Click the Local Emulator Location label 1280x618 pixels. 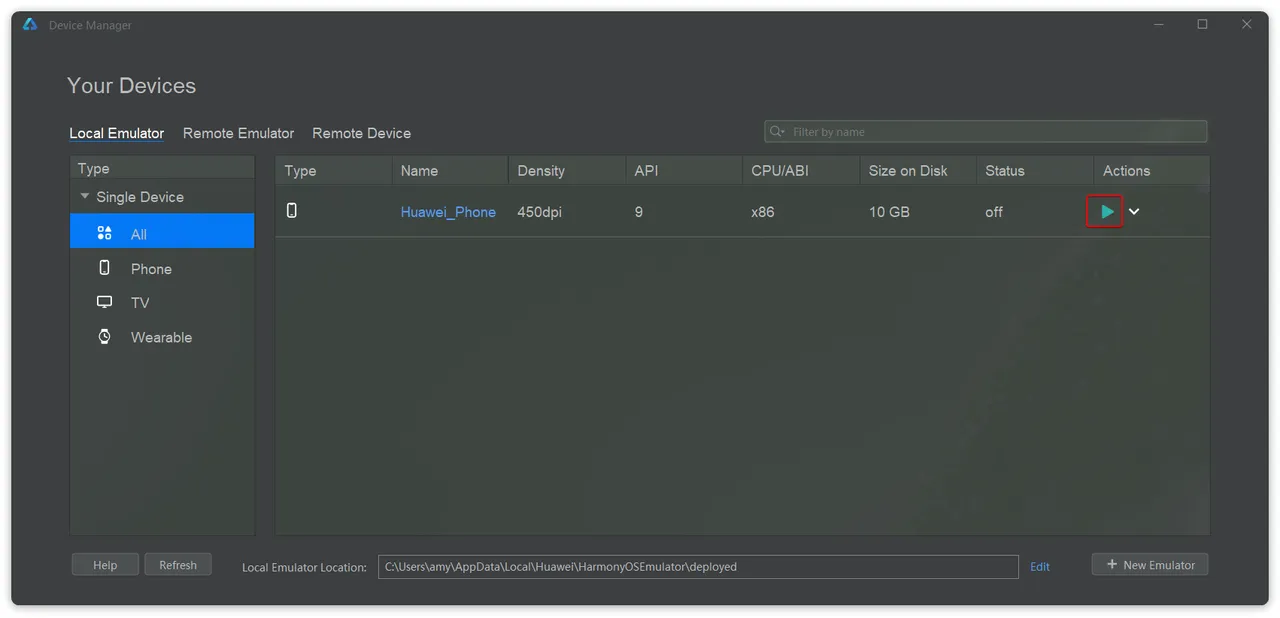pyautogui.click(x=304, y=567)
